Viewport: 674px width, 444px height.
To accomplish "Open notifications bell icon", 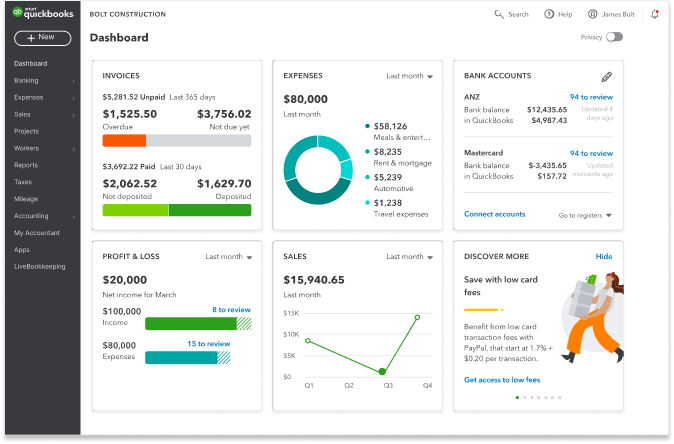I will 654,15.
